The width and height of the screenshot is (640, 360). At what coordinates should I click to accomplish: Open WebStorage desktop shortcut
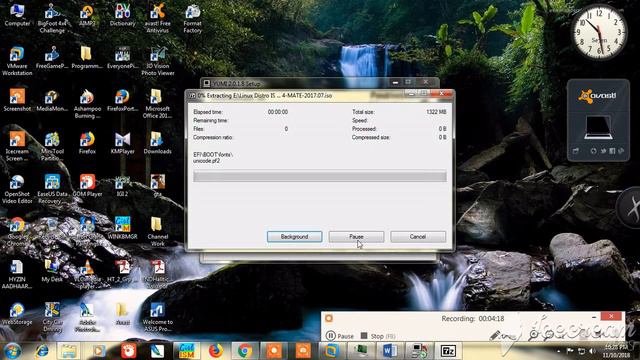pos(17,313)
